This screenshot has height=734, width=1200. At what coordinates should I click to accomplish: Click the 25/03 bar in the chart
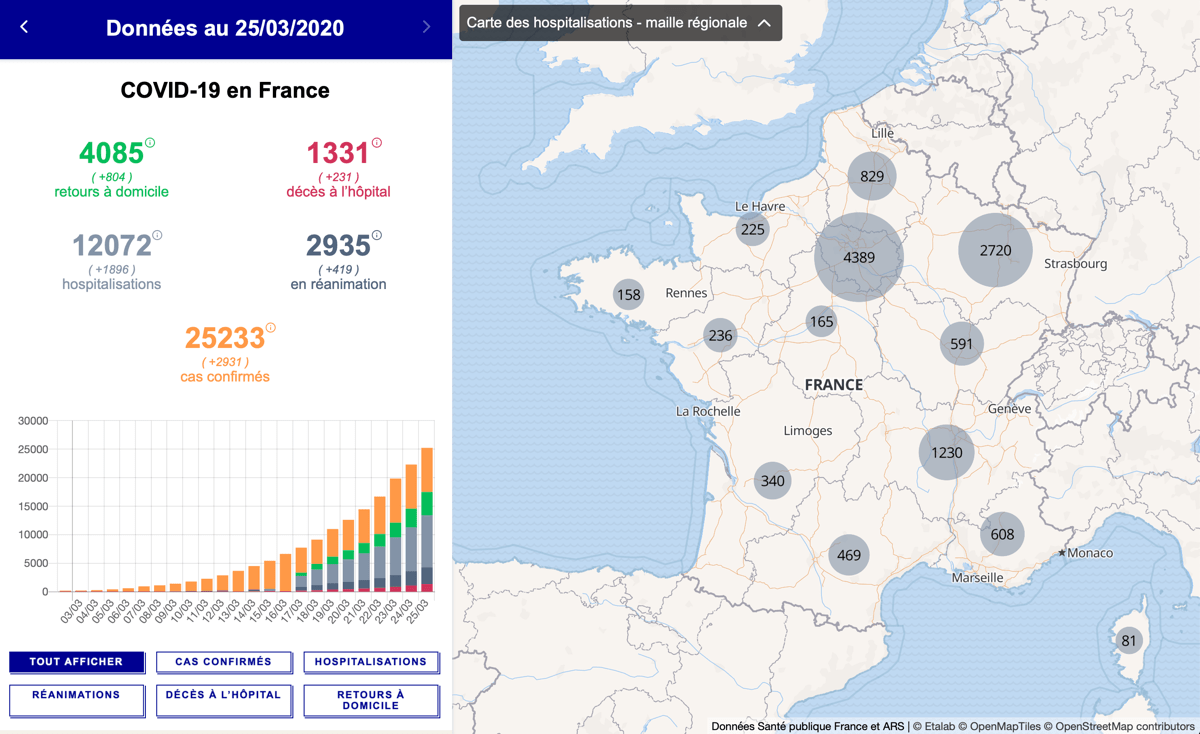click(427, 520)
